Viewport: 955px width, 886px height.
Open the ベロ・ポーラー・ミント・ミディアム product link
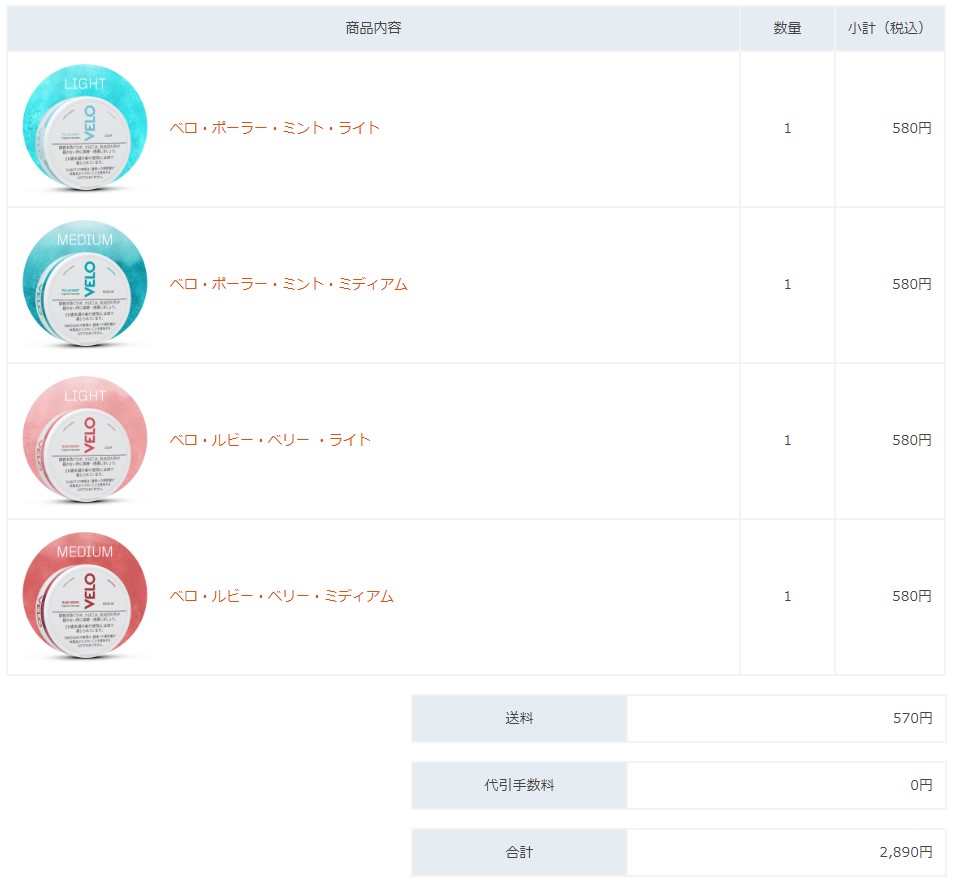click(289, 284)
